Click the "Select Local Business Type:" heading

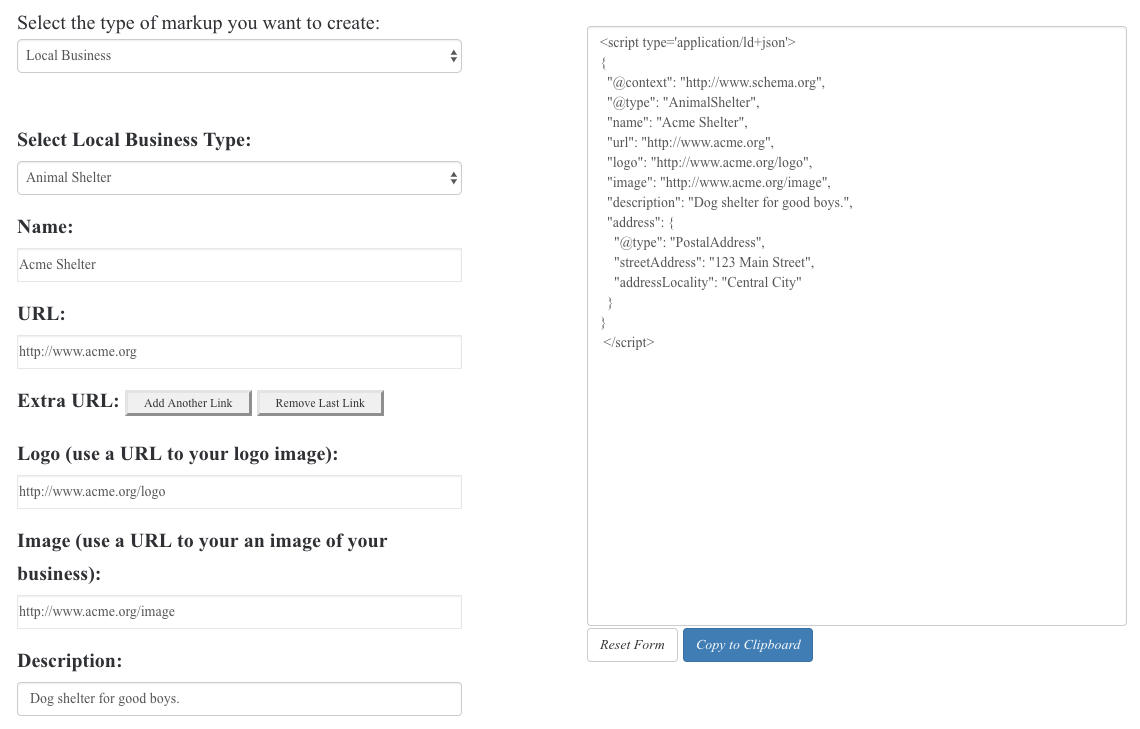134,140
